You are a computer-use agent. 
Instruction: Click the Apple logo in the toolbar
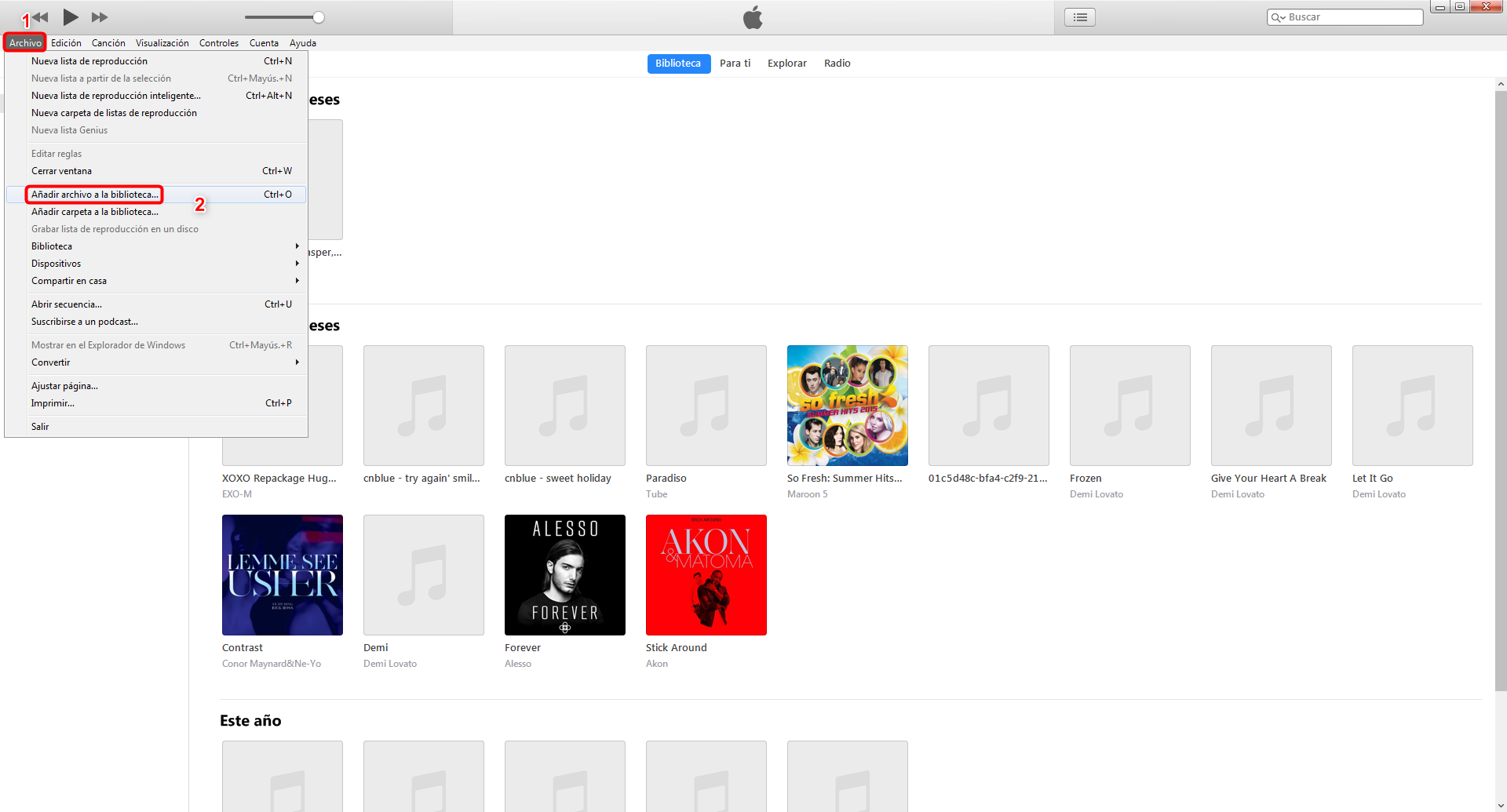click(753, 16)
